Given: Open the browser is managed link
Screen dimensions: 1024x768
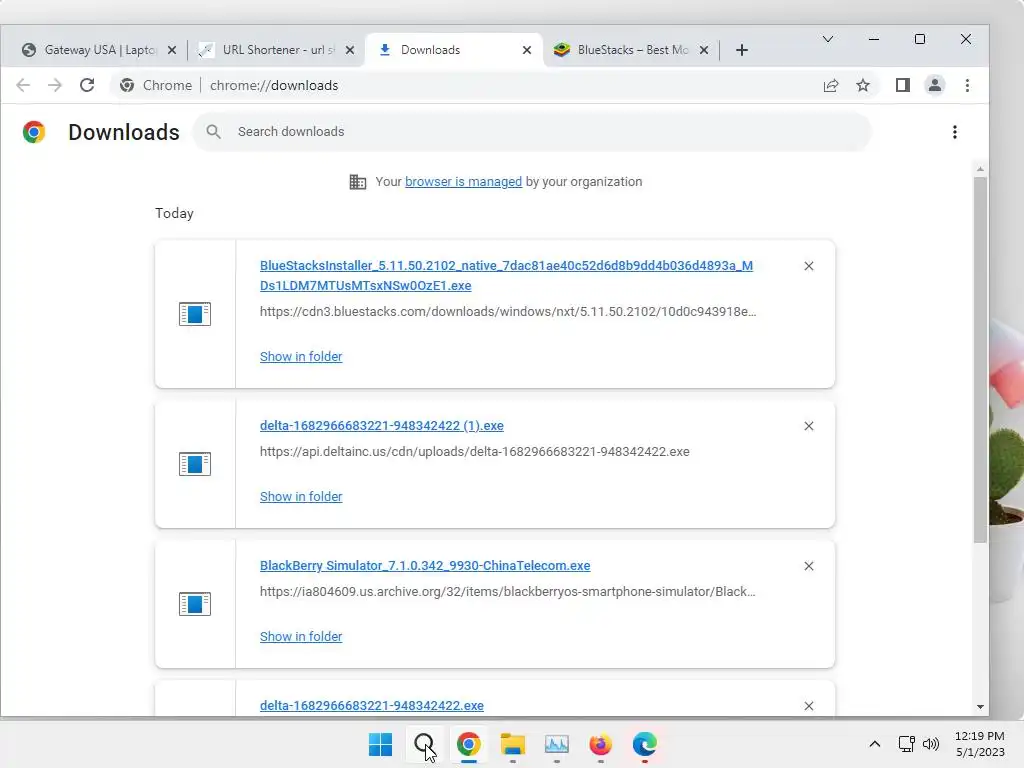Looking at the screenshot, I should [x=463, y=182].
